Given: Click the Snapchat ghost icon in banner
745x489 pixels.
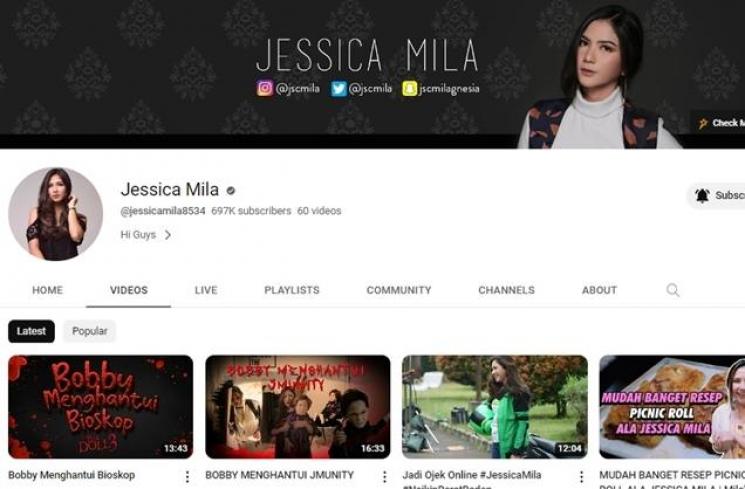Looking at the screenshot, I should point(410,88).
